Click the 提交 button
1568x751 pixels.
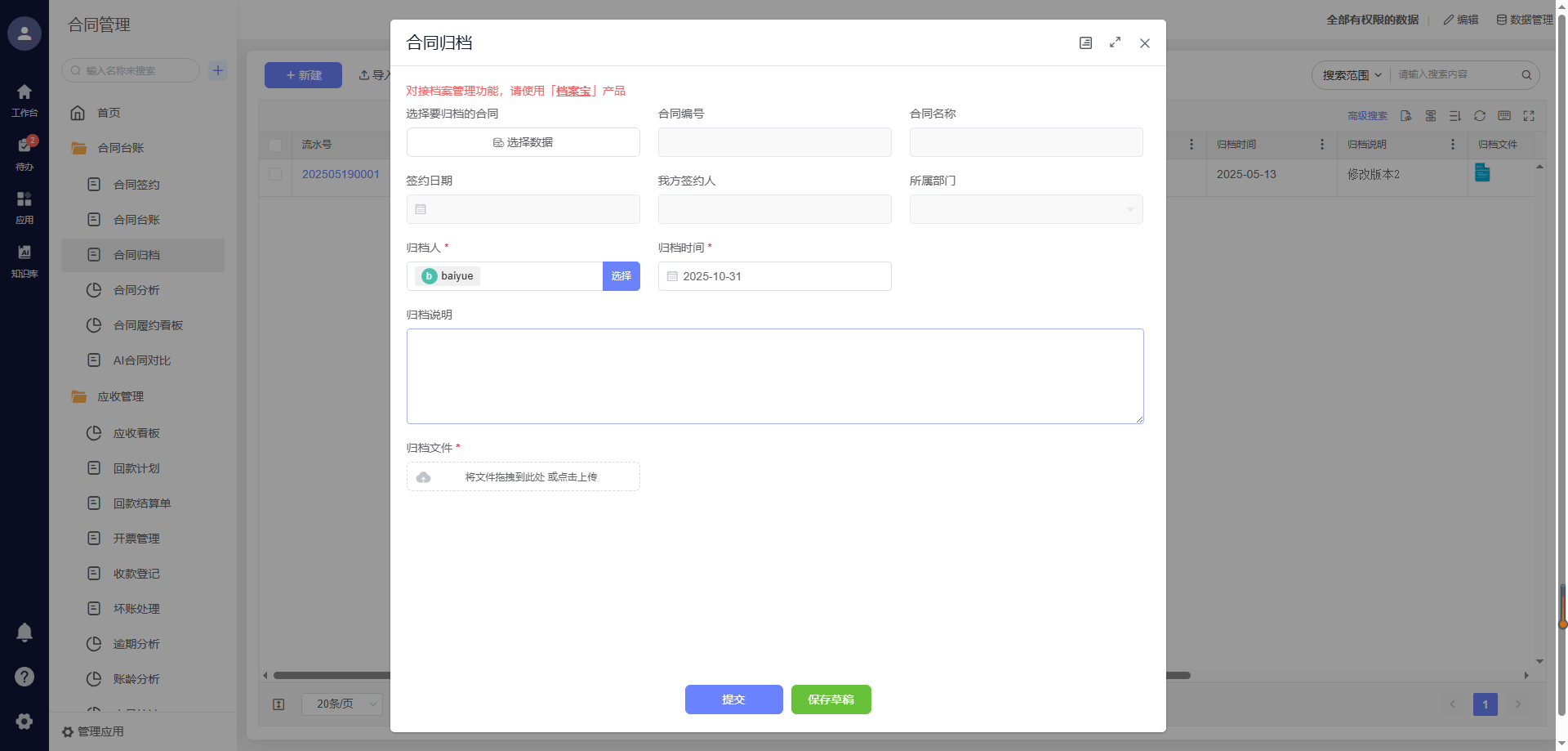(x=733, y=700)
